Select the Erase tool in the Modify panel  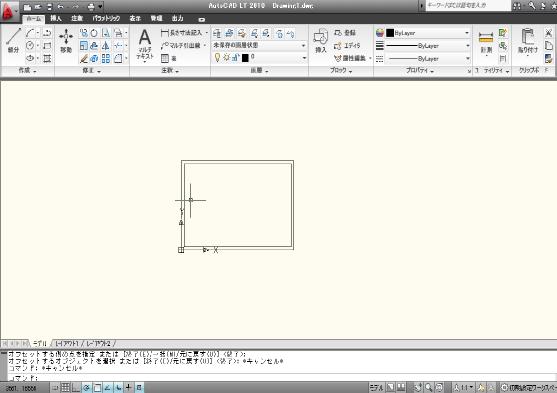[x=83, y=58]
